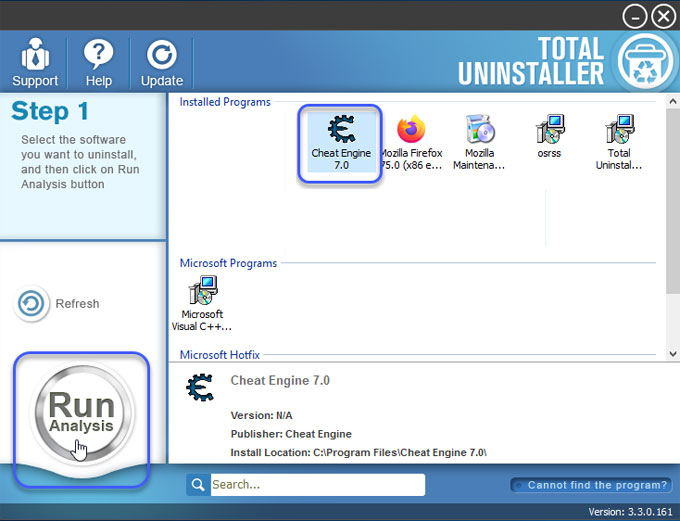Click 'Microsoft Programs' section header

coord(228,263)
